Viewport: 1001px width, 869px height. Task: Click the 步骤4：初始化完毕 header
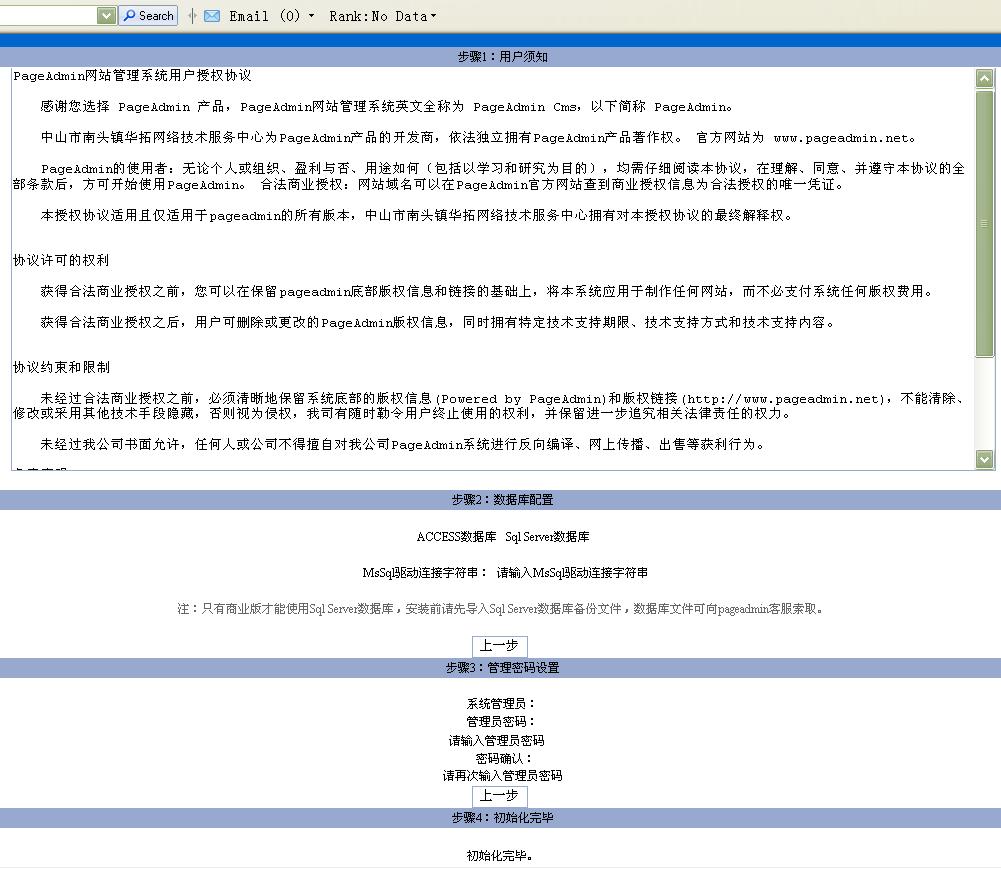point(502,818)
